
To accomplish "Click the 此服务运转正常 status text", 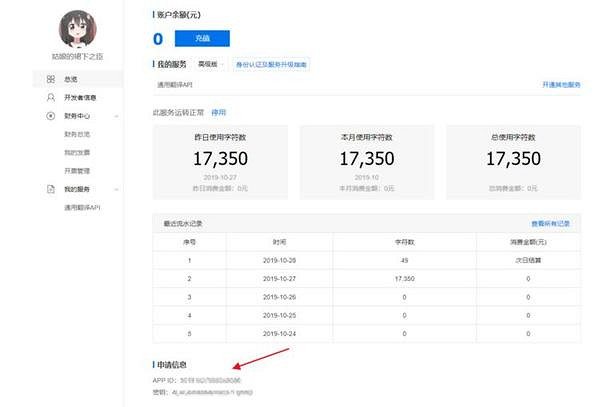I will point(178,113).
